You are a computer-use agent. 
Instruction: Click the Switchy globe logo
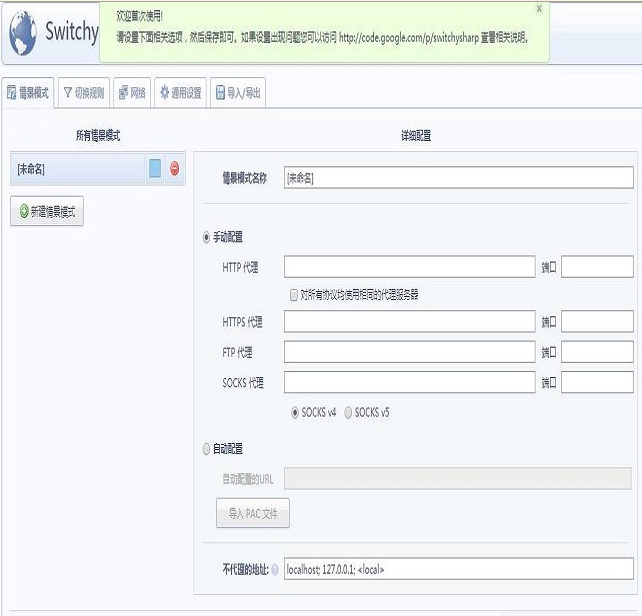[23, 33]
